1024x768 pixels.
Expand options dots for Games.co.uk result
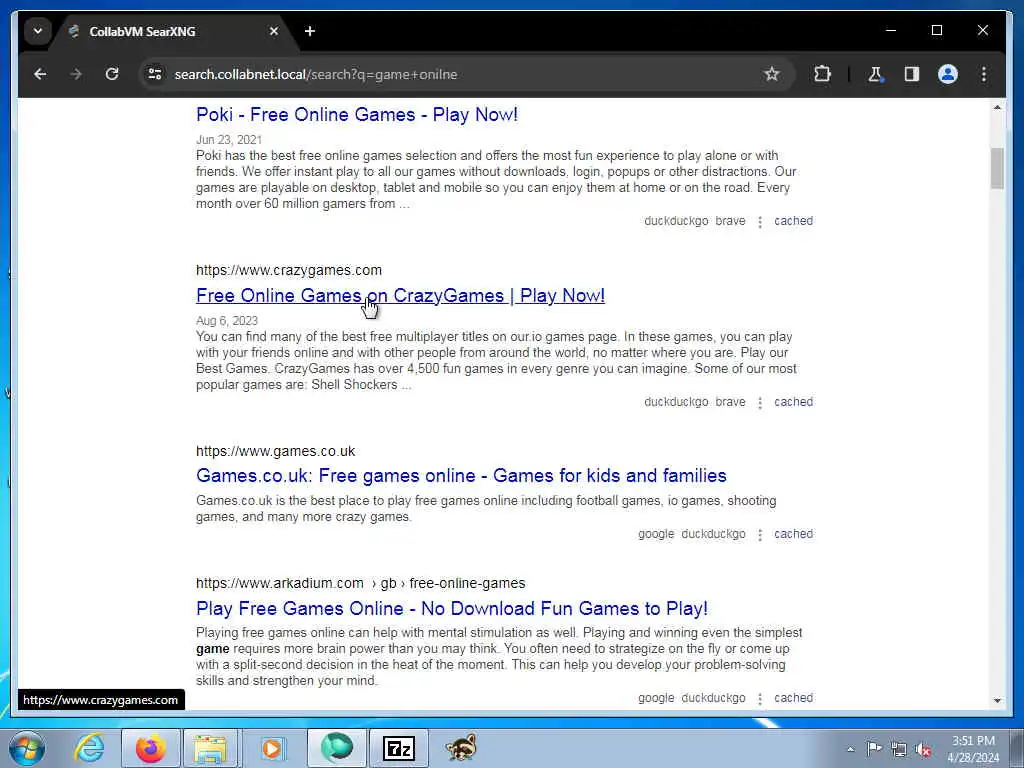(x=760, y=535)
